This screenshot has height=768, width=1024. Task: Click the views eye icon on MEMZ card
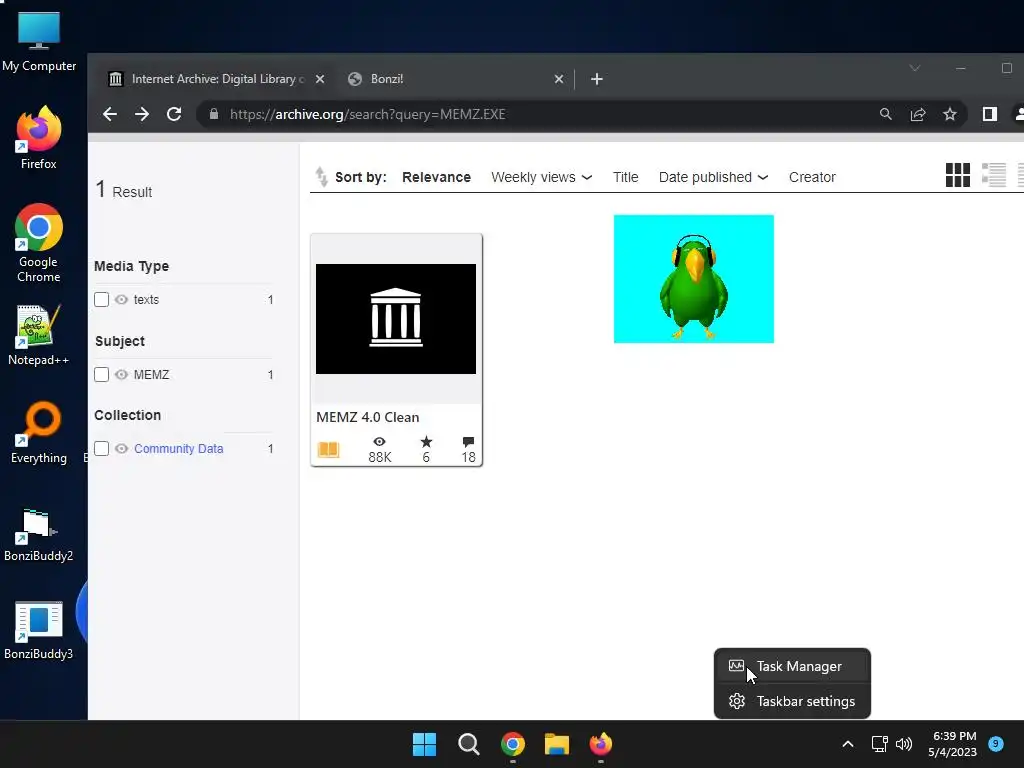pos(379,442)
